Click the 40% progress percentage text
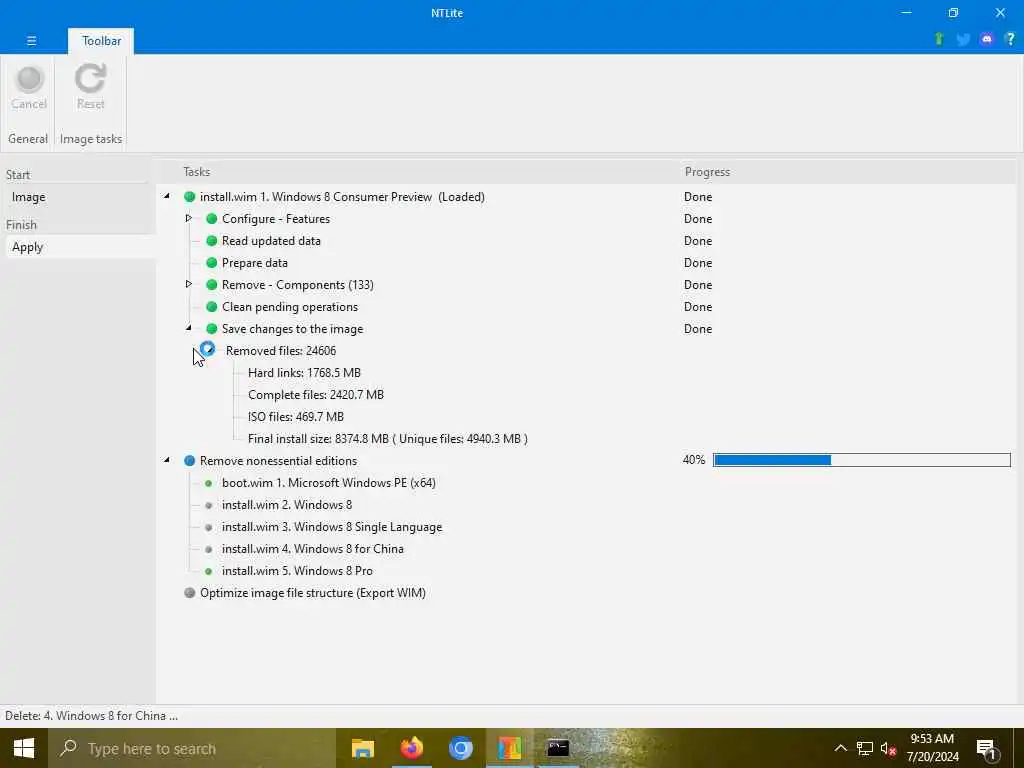 click(694, 460)
